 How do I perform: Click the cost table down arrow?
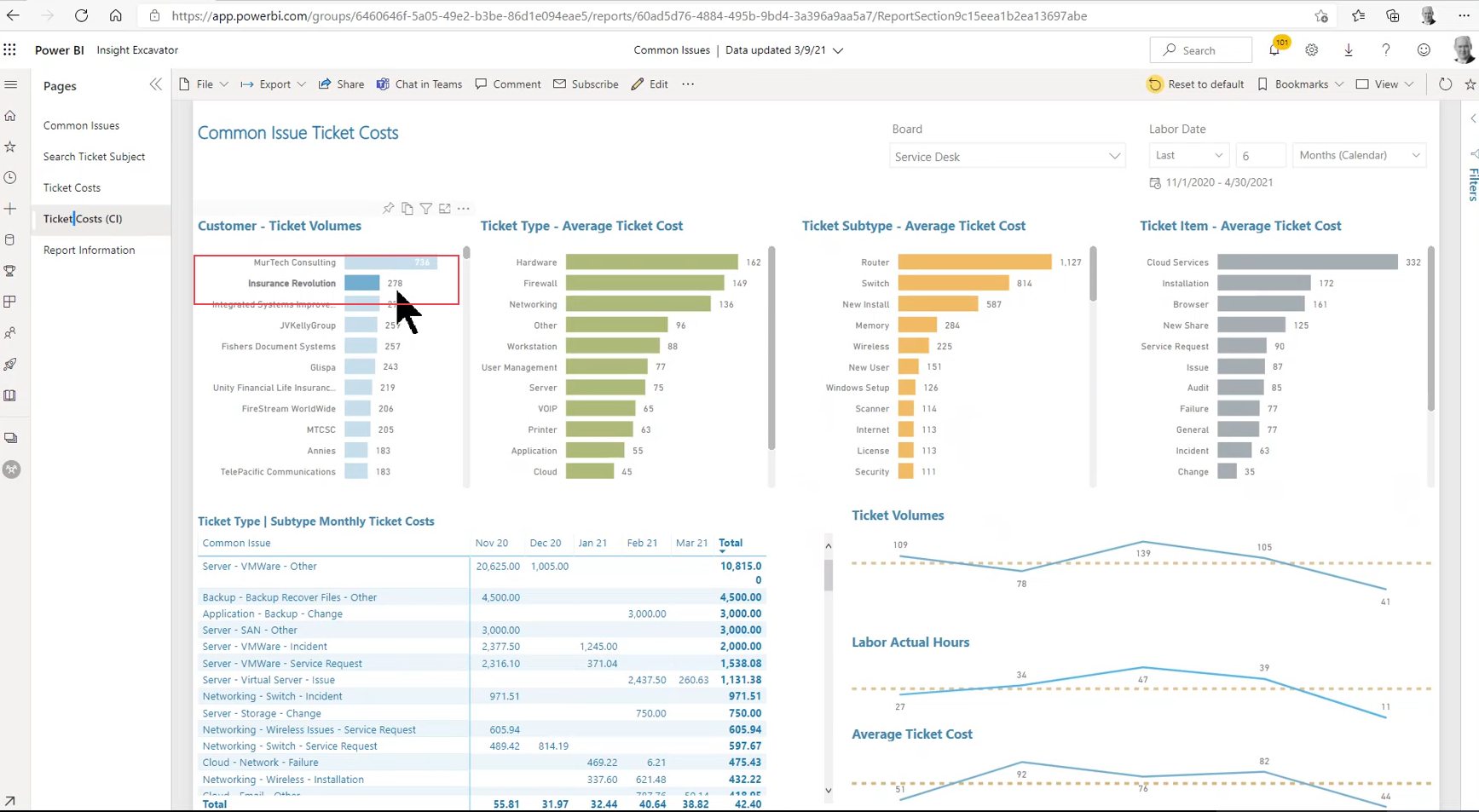click(828, 791)
